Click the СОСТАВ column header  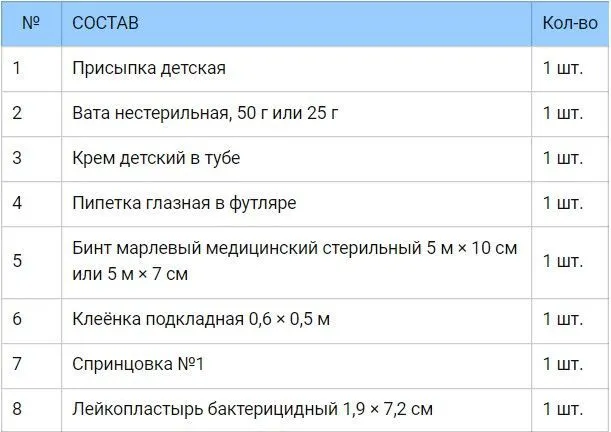(106, 23)
